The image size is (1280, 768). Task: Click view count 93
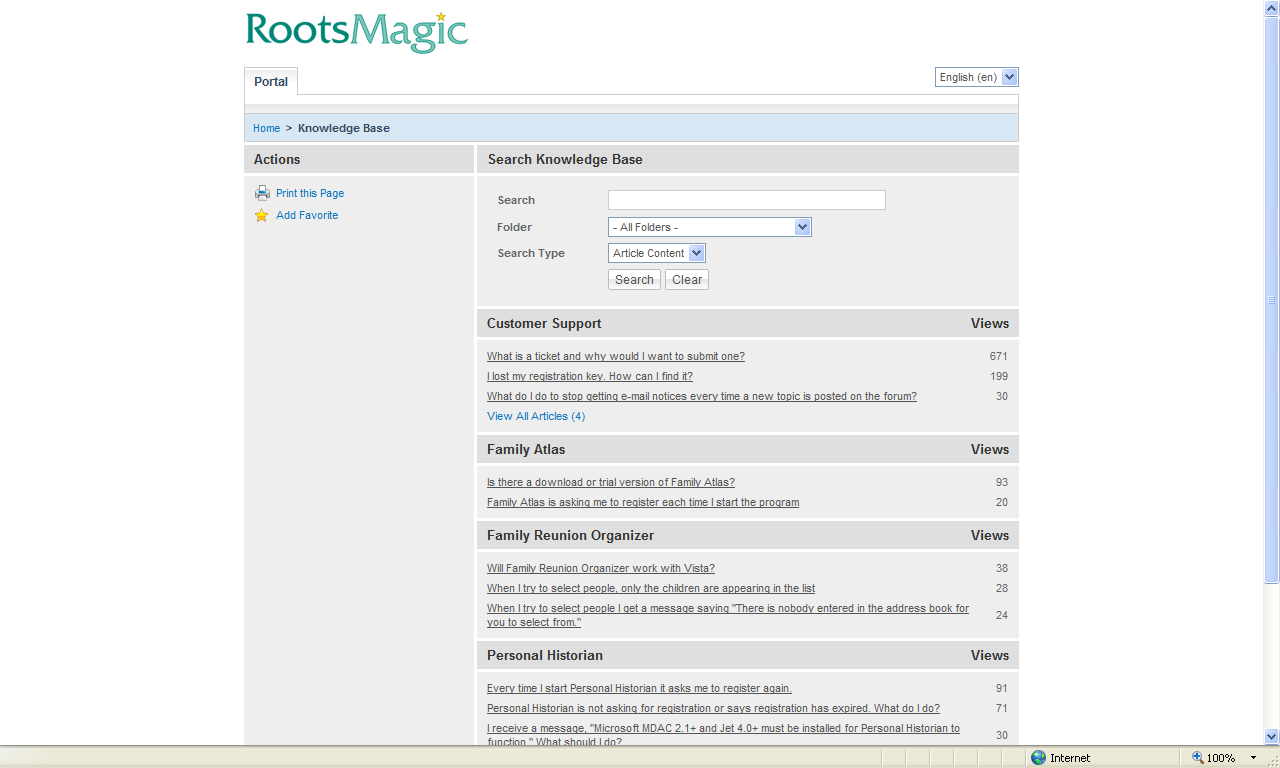[x=1001, y=482]
